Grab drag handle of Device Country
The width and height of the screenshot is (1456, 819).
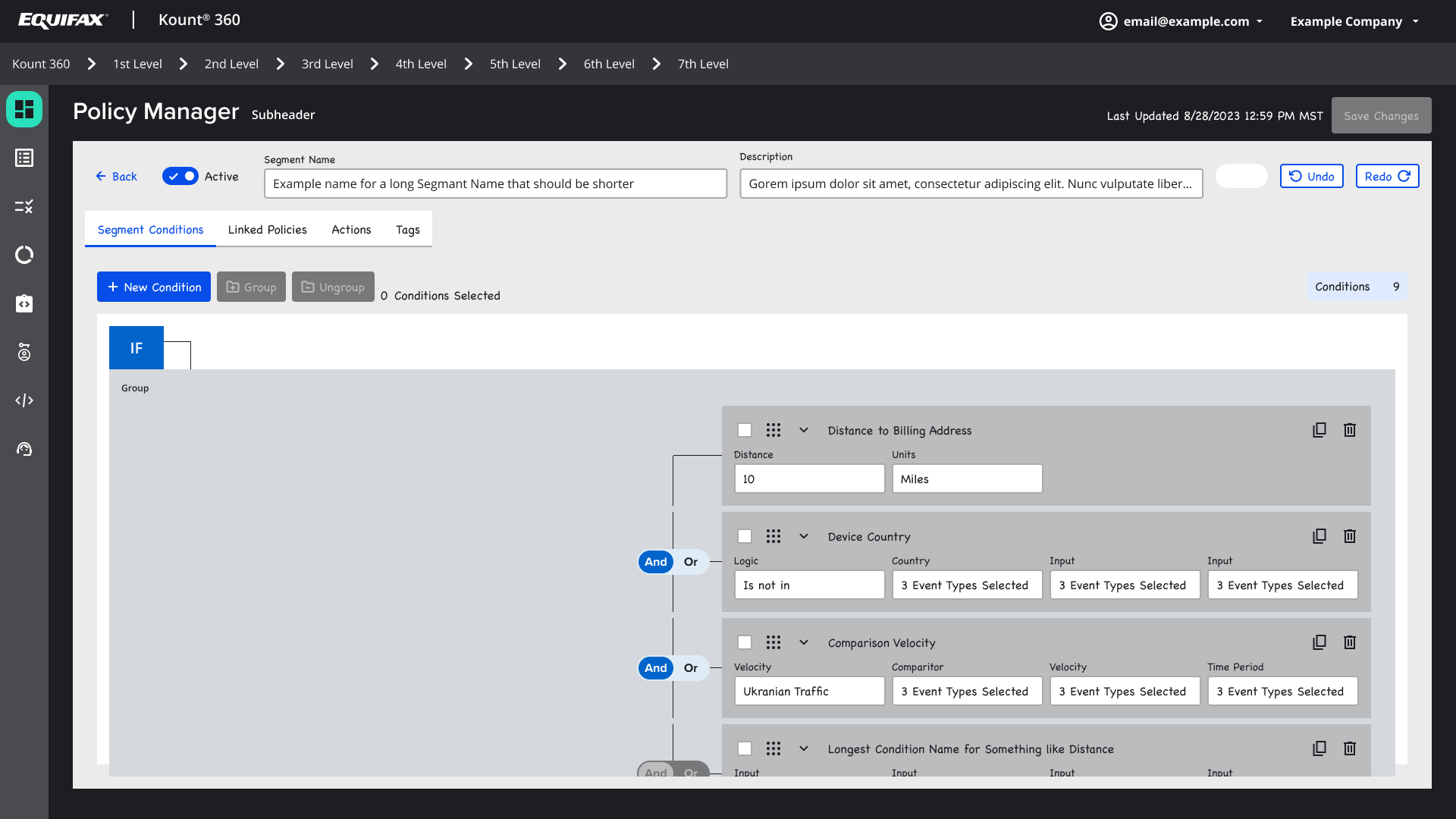tap(773, 536)
